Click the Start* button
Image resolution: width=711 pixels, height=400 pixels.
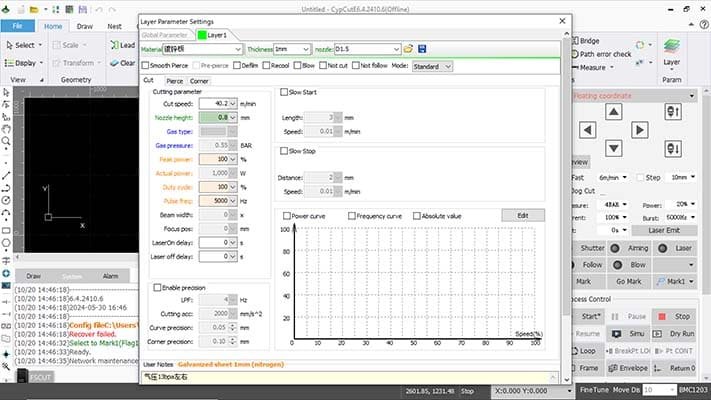588,316
